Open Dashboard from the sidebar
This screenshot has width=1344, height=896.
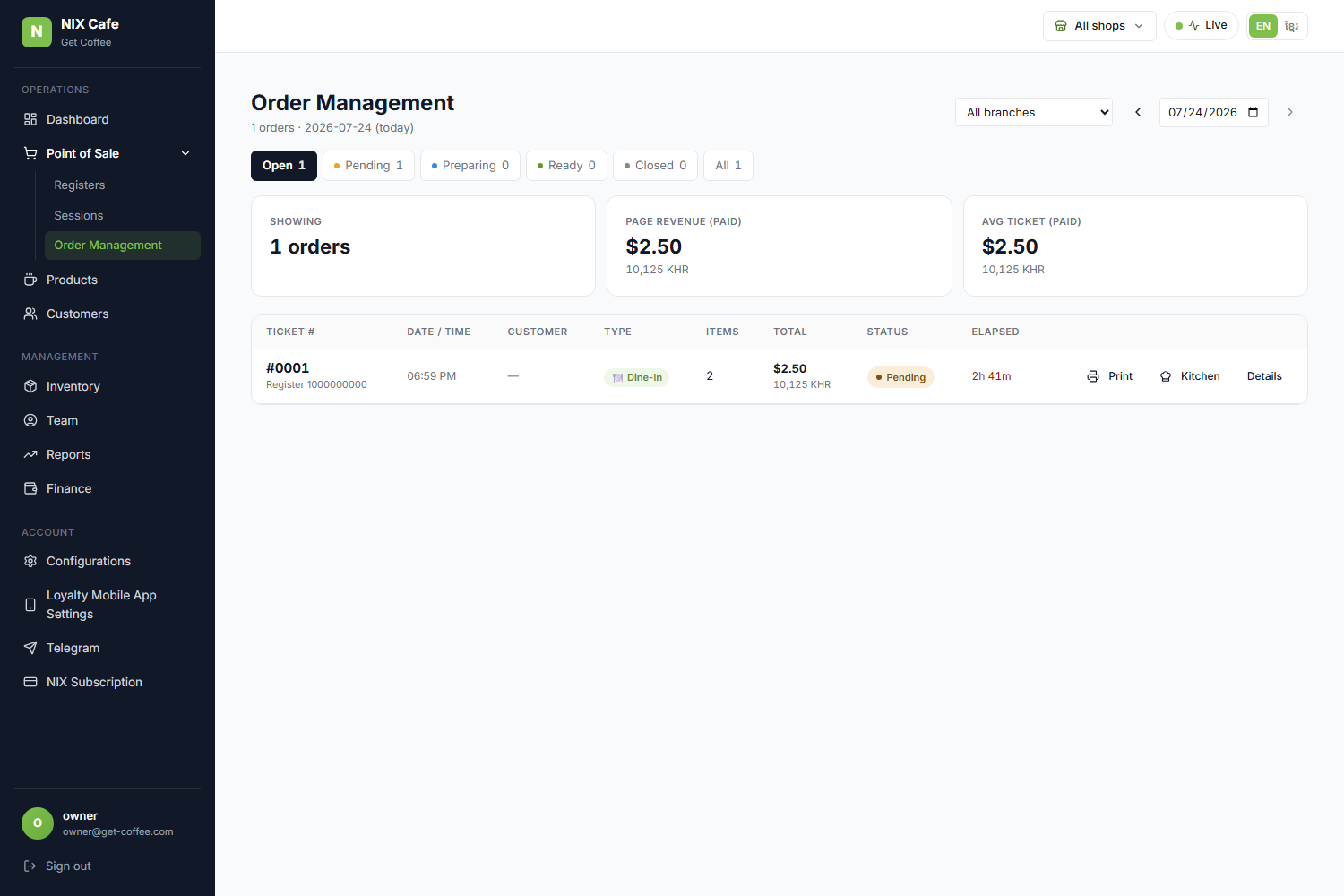click(x=108, y=119)
